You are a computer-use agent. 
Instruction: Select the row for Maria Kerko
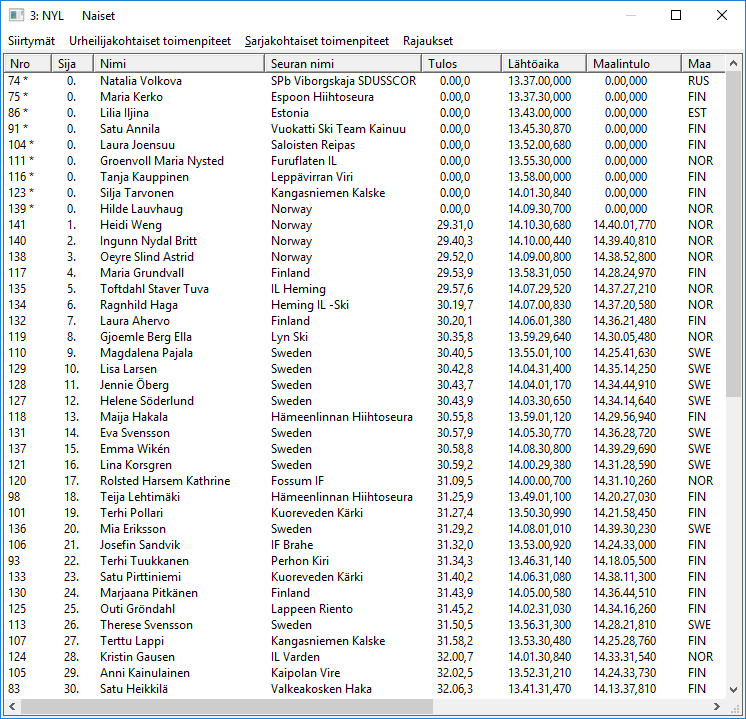coord(365,97)
